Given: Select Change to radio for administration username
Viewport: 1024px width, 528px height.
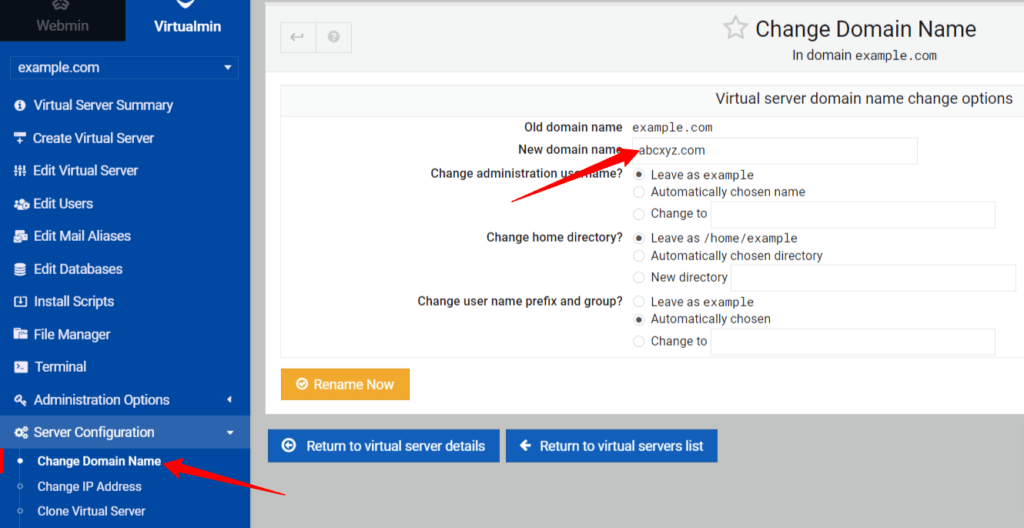Looking at the screenshot, I should tap(639, 214).
